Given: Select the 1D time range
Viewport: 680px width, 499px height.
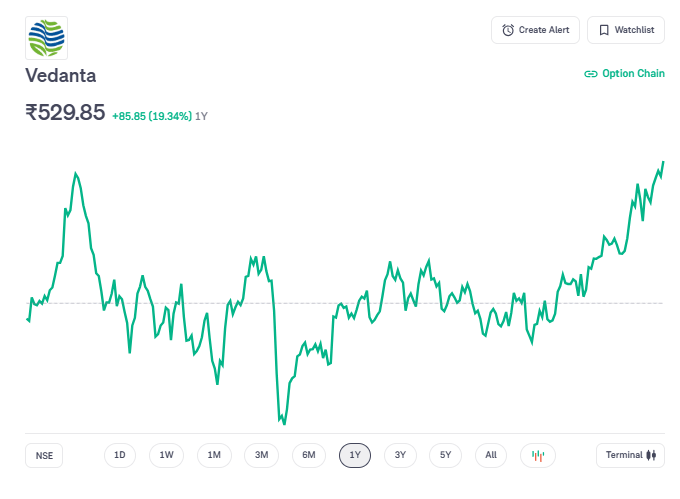Looking at the screenshot, I should (x=120, y=455).
